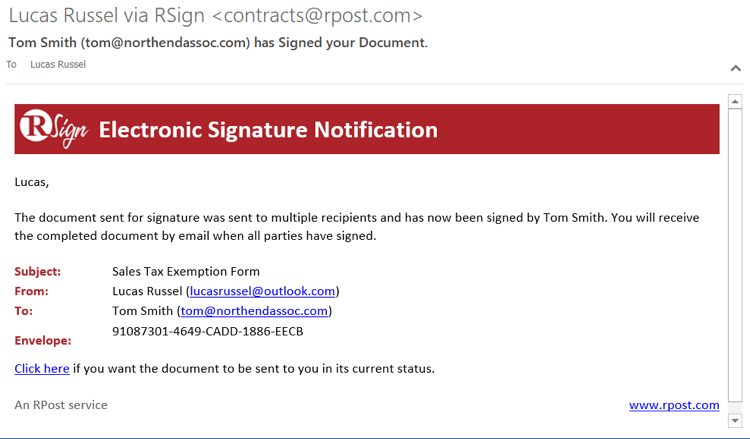Click the red Subject: label
Viewport: 750px width, 439px height.
pyautogui.click(x=38, y=272)
